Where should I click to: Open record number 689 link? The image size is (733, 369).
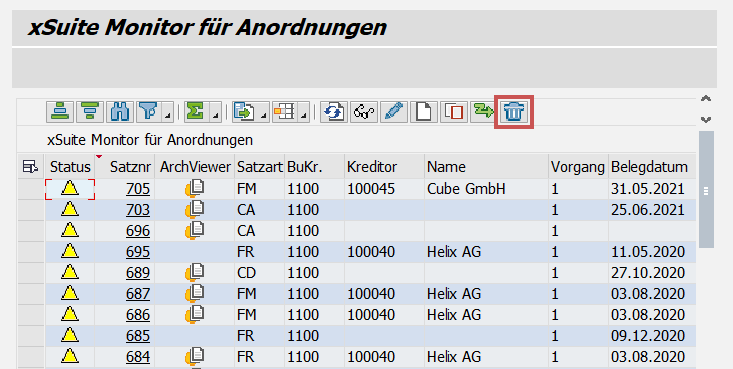(x=138, y=273)
